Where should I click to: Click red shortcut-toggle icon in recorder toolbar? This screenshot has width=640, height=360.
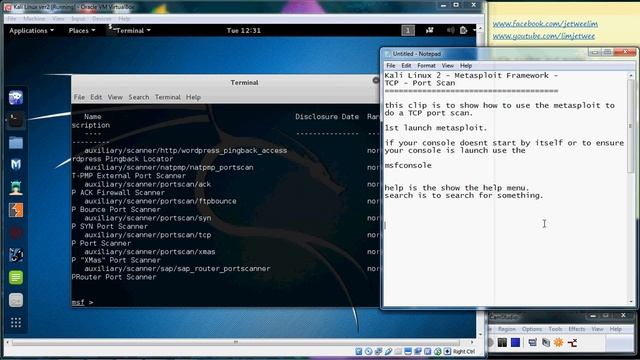click(x=573, y=343)
